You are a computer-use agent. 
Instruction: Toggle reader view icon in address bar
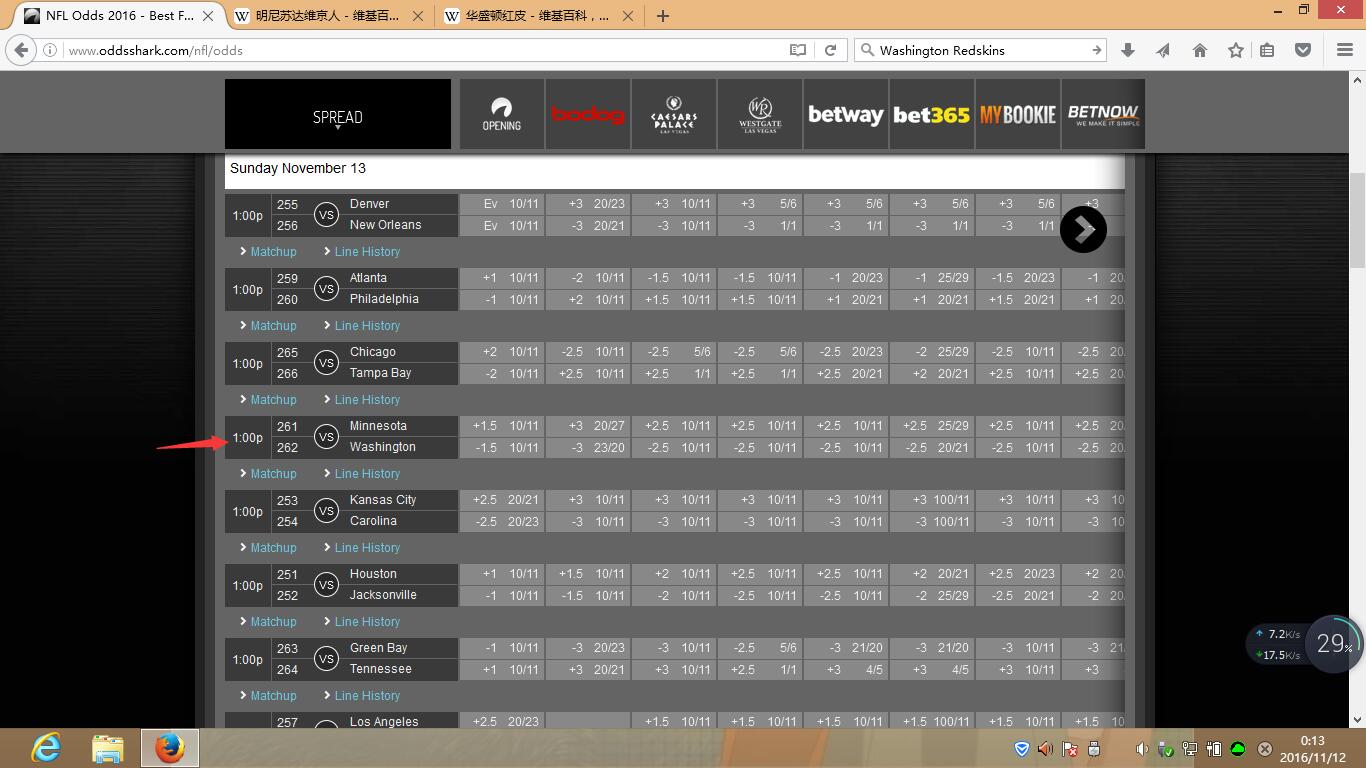point(797,50)
